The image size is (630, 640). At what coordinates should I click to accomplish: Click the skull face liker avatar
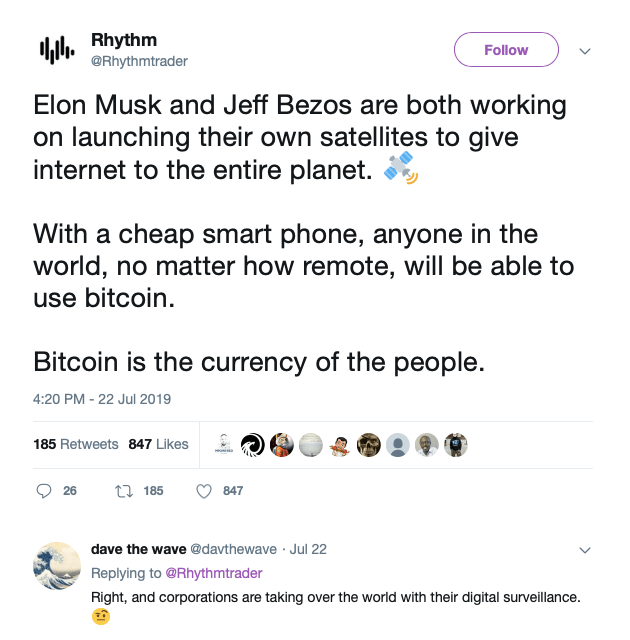369,445
